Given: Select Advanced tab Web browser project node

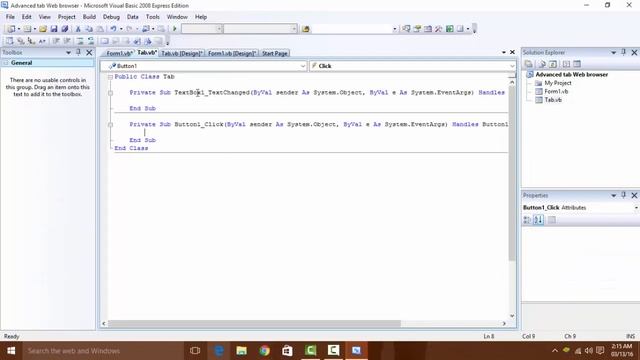Looking at the screenshot, I should tap(571, 75).
